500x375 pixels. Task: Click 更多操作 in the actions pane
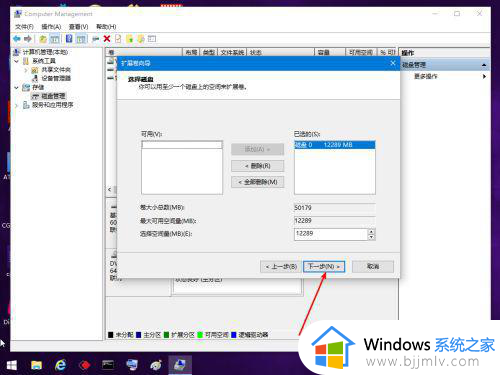point(425,76)
